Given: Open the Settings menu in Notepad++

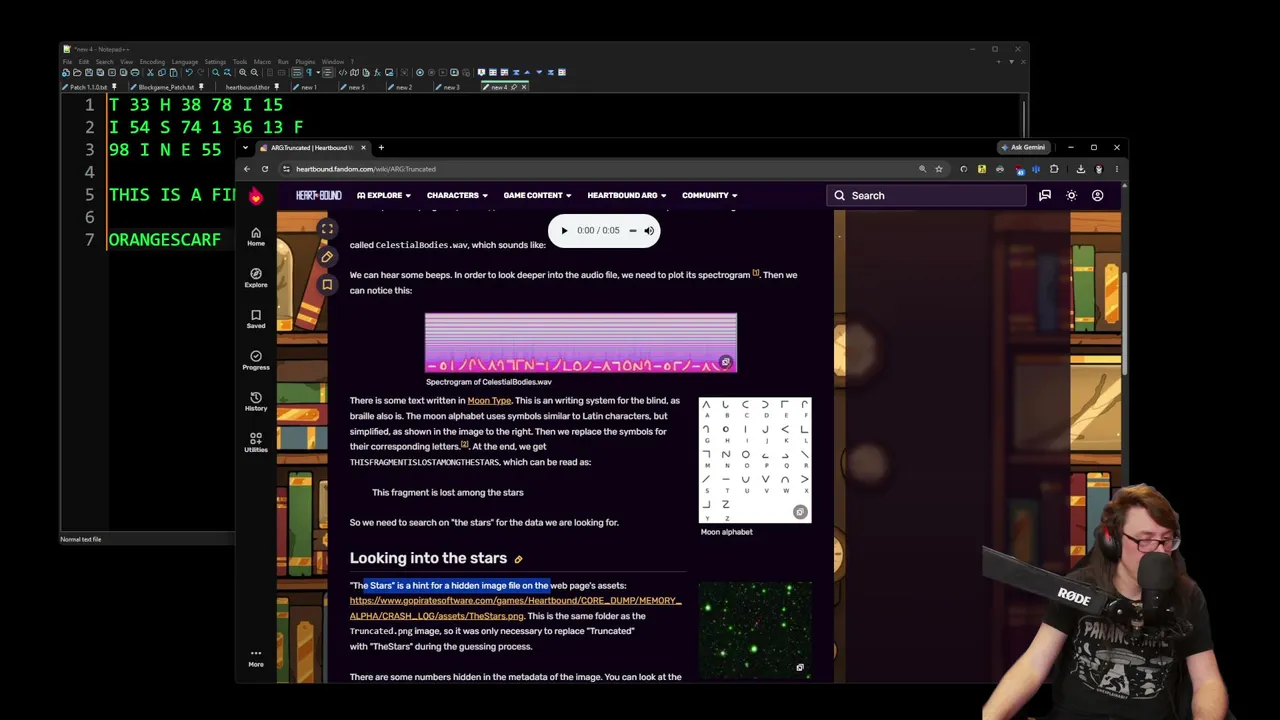Looking at the screenshot, I should click(x=215, y=62).
